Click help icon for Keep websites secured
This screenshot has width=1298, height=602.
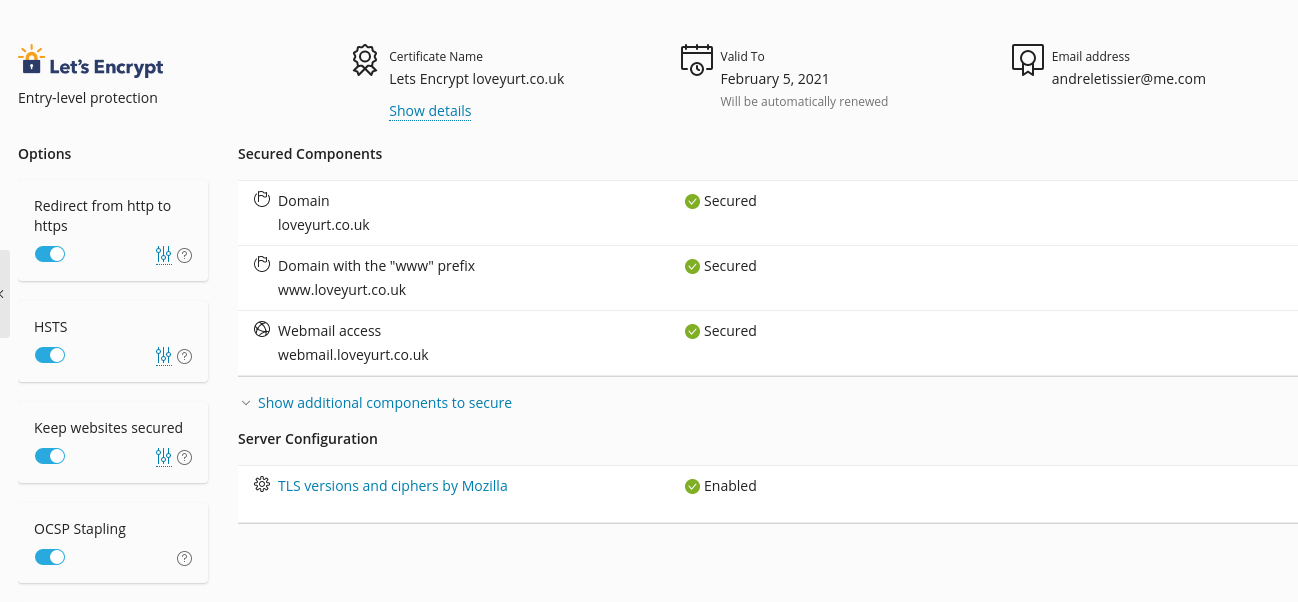(184, 457)
